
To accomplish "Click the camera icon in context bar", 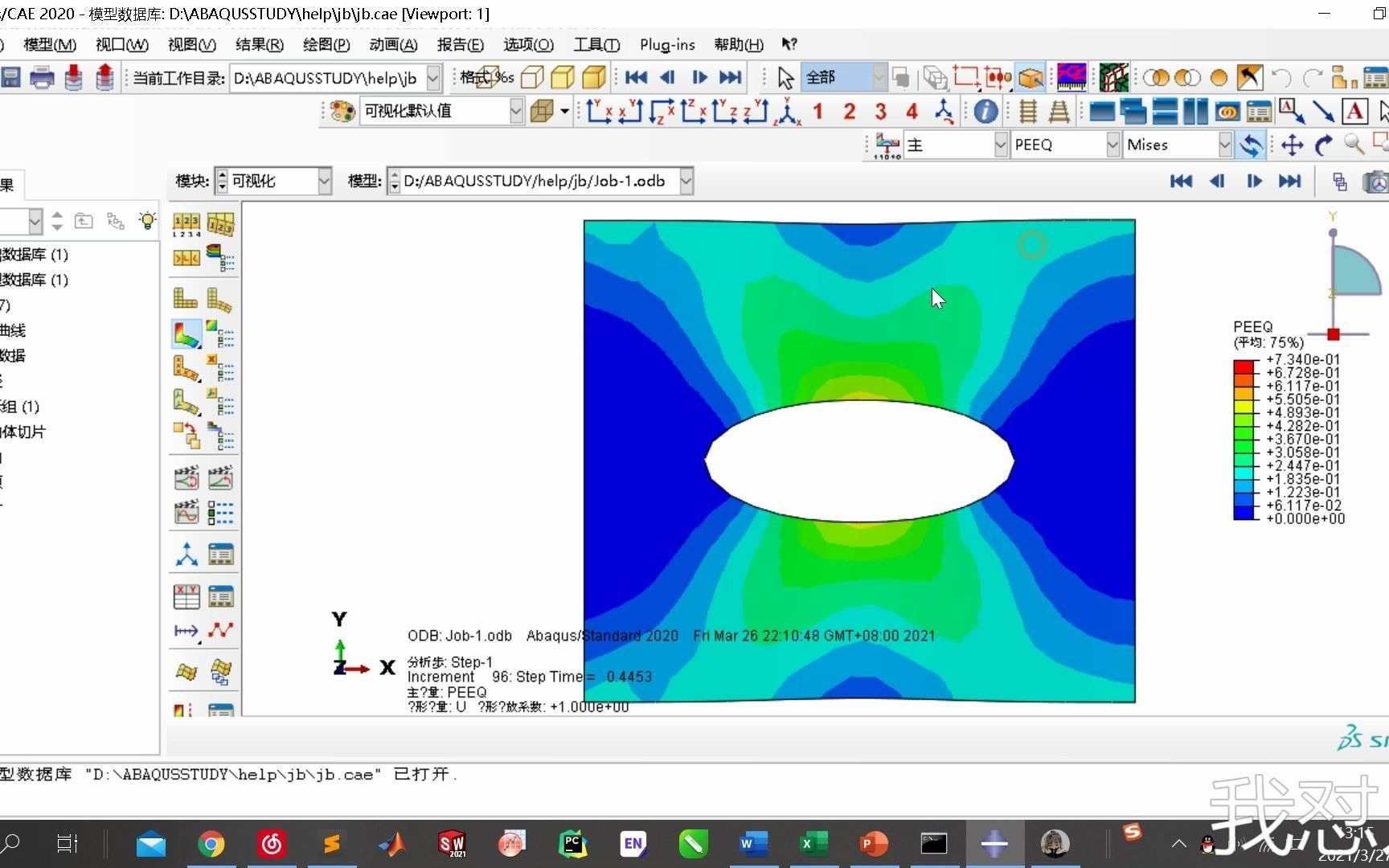I will point(1375,182).
